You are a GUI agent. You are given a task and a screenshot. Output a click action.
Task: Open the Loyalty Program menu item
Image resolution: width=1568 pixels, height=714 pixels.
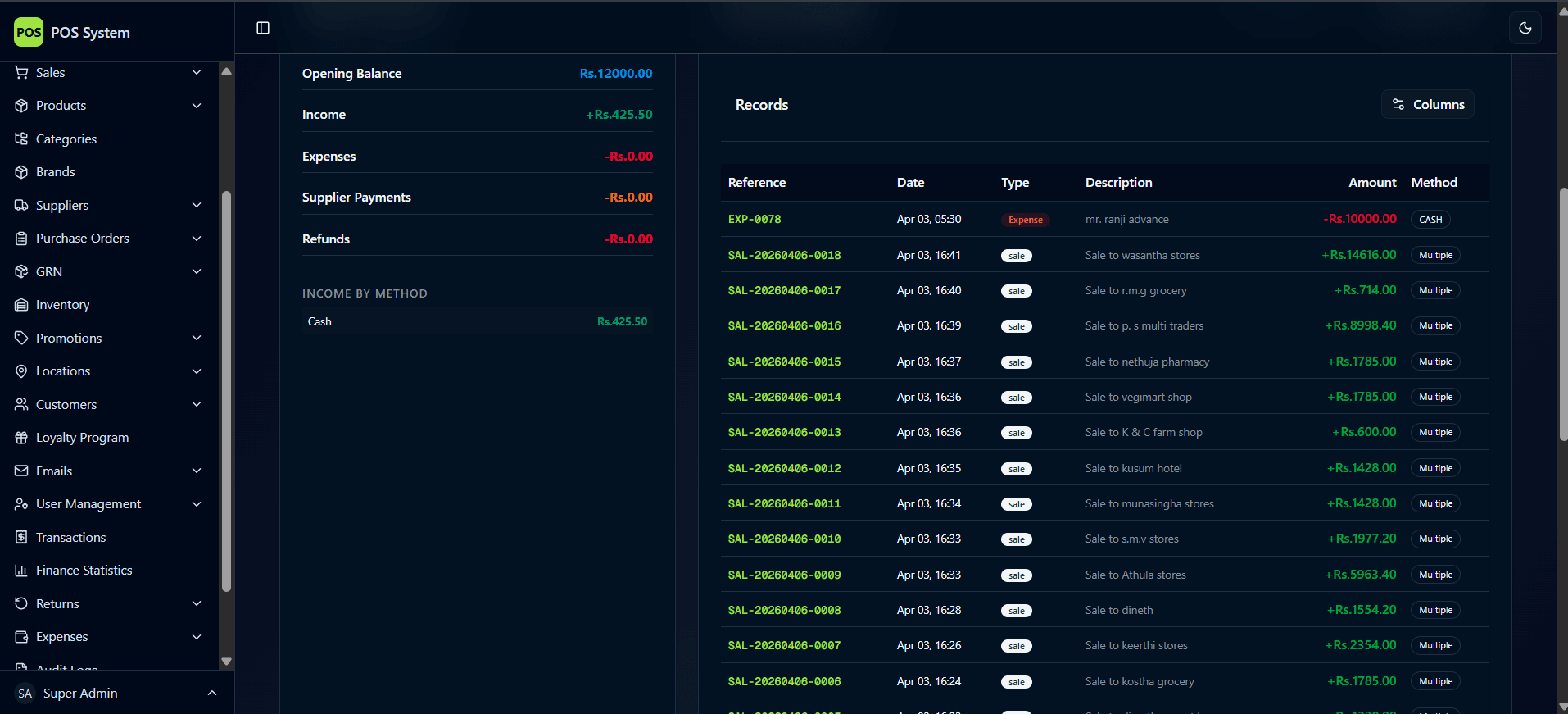(110, 438)
